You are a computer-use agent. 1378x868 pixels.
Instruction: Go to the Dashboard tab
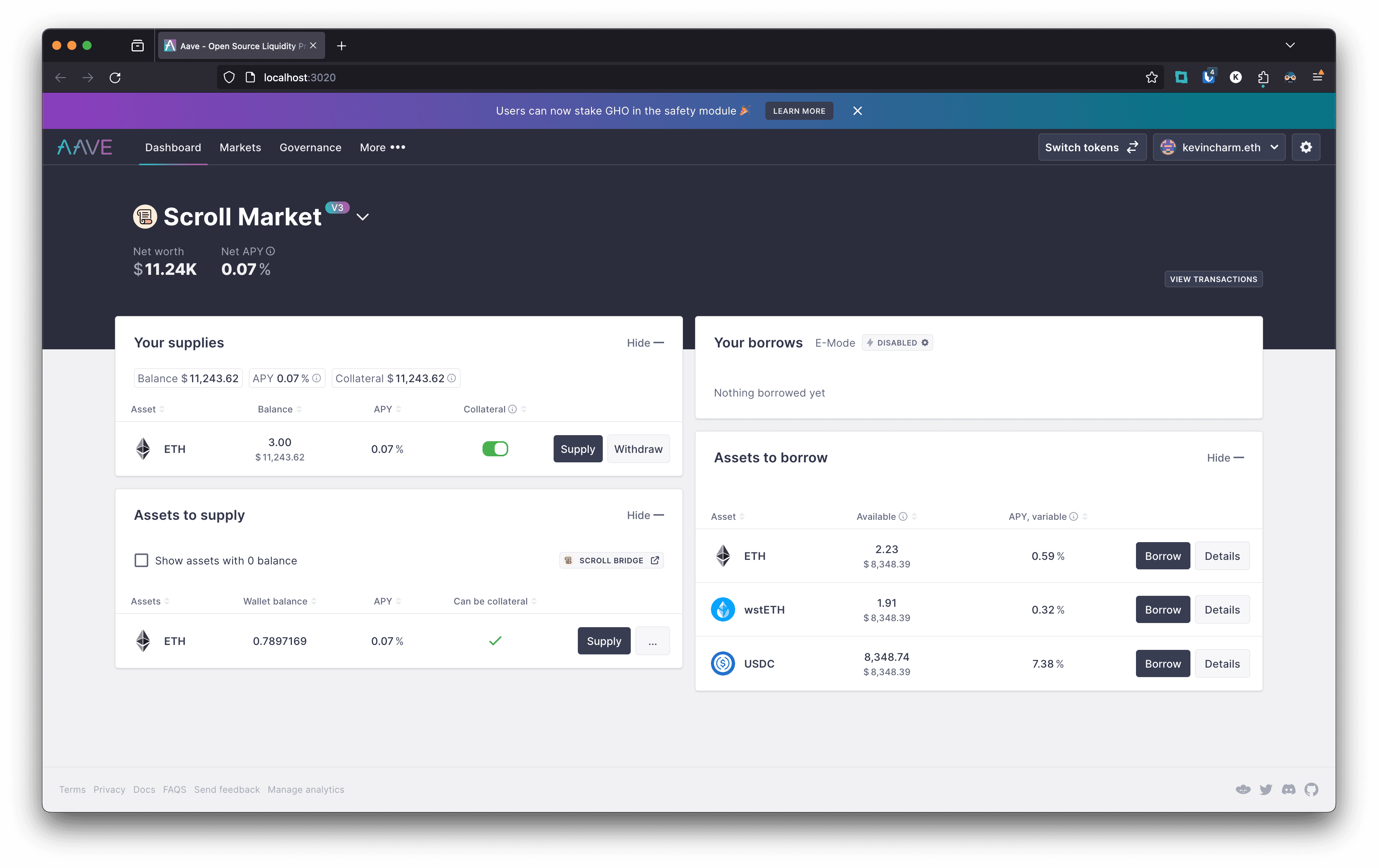pos(173,147)
